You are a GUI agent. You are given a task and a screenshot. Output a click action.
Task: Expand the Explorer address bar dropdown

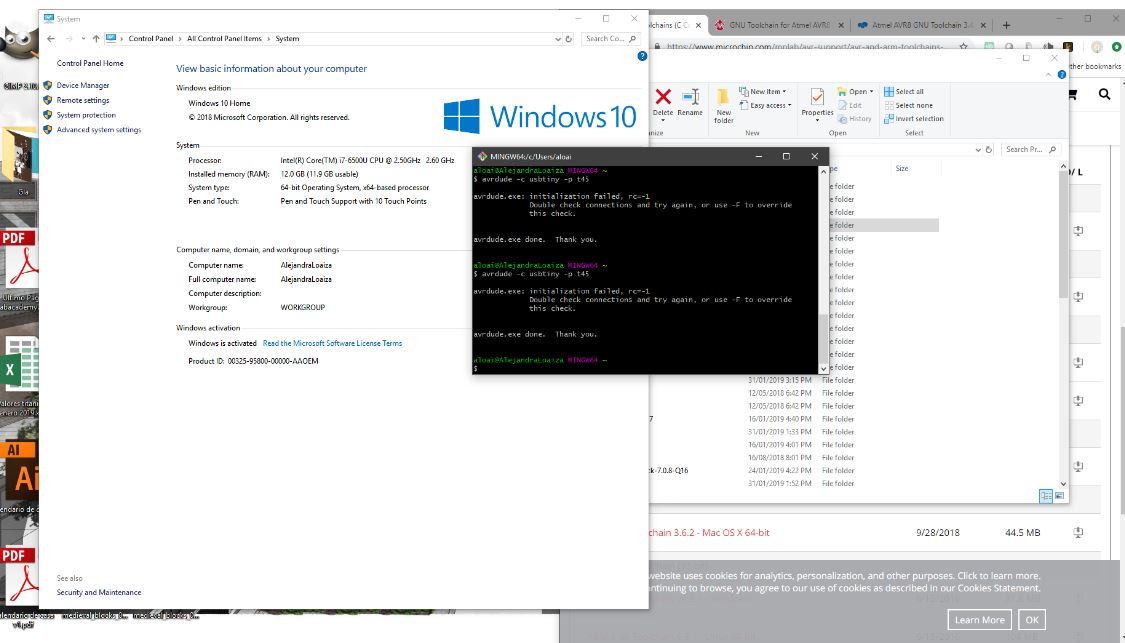point(977,149)
